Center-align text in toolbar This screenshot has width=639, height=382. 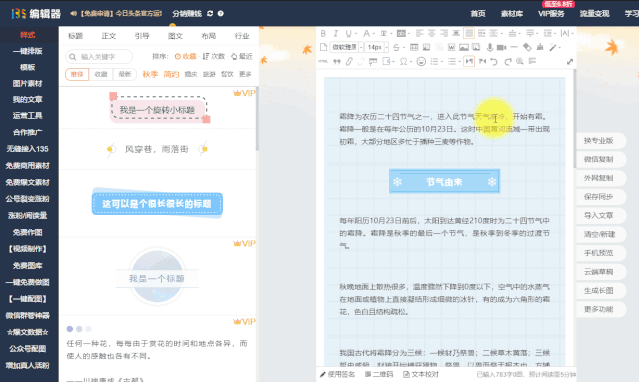(431, 33)
